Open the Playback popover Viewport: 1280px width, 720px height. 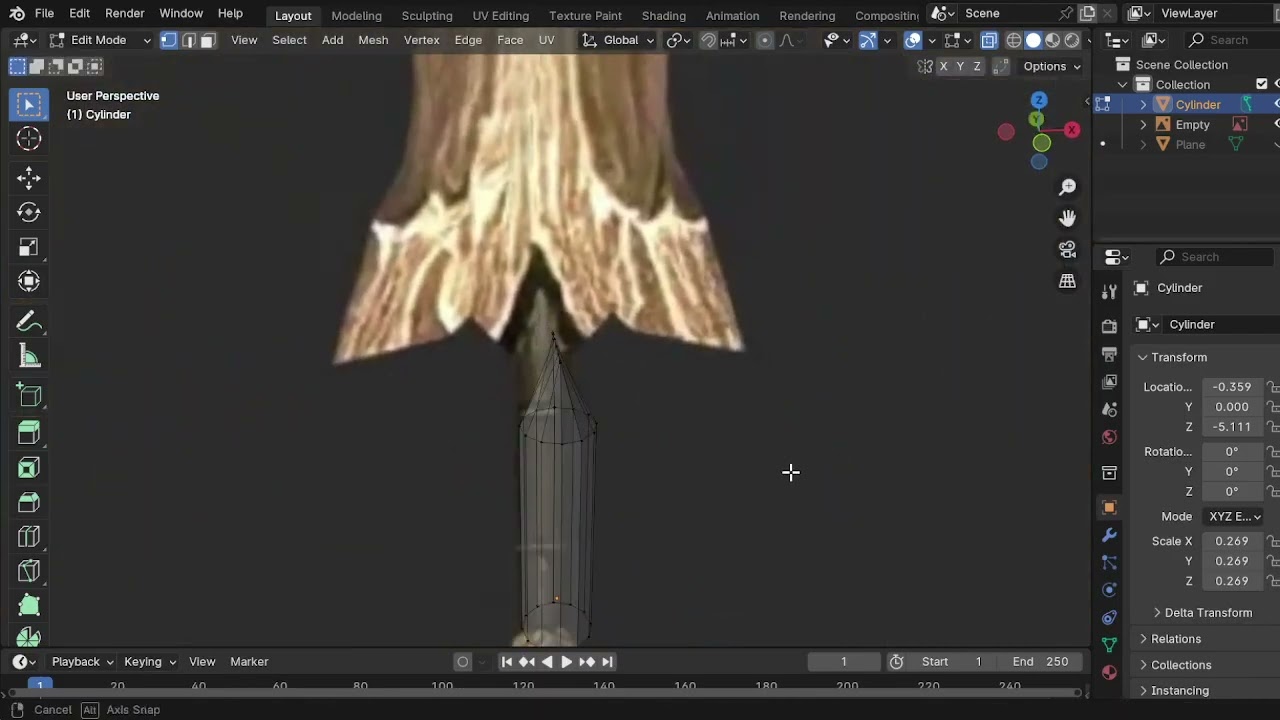point(82,662)
